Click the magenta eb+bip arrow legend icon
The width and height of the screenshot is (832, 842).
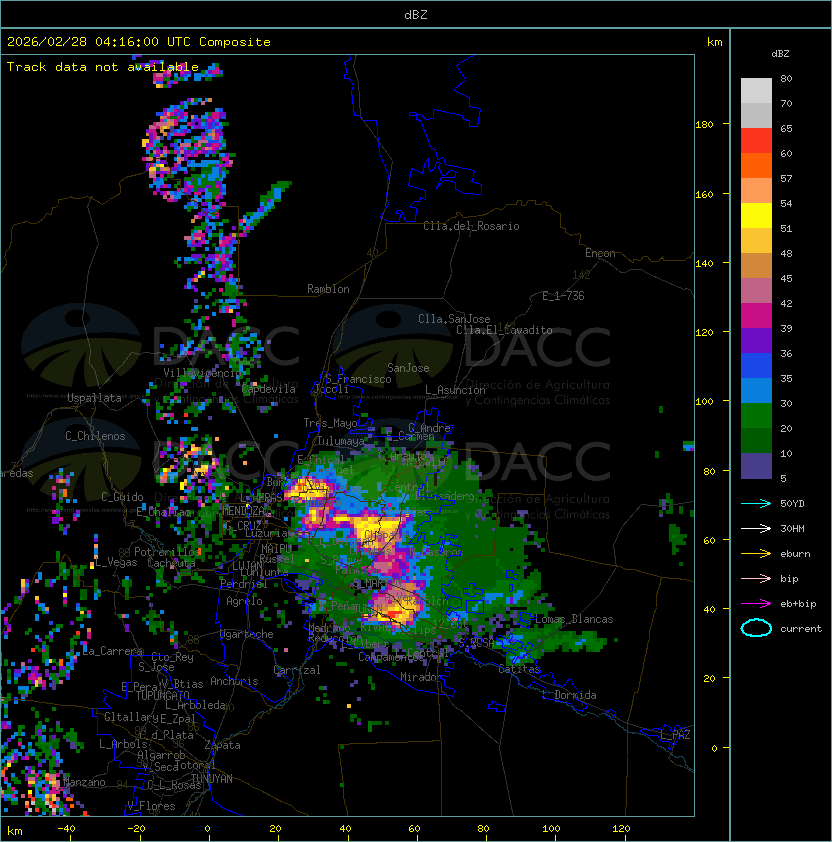coord(756,604)
